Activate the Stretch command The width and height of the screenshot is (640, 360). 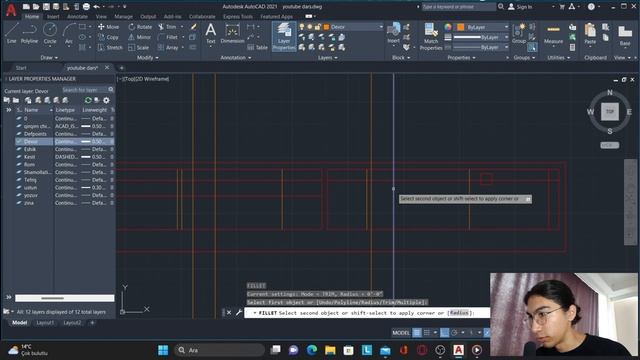(110, 47)
